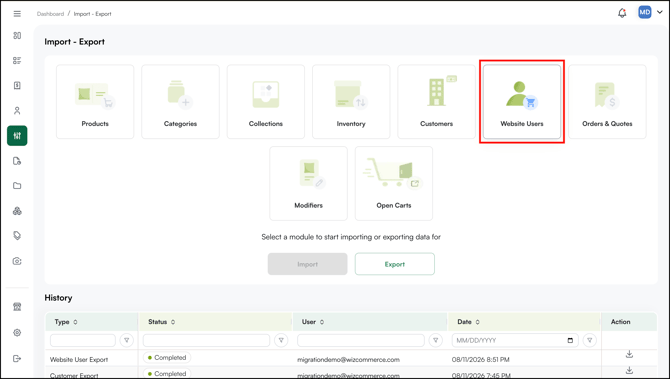The image size is (670, 379).
Task: Expand the user account chevron
Action: coord(659,12)
